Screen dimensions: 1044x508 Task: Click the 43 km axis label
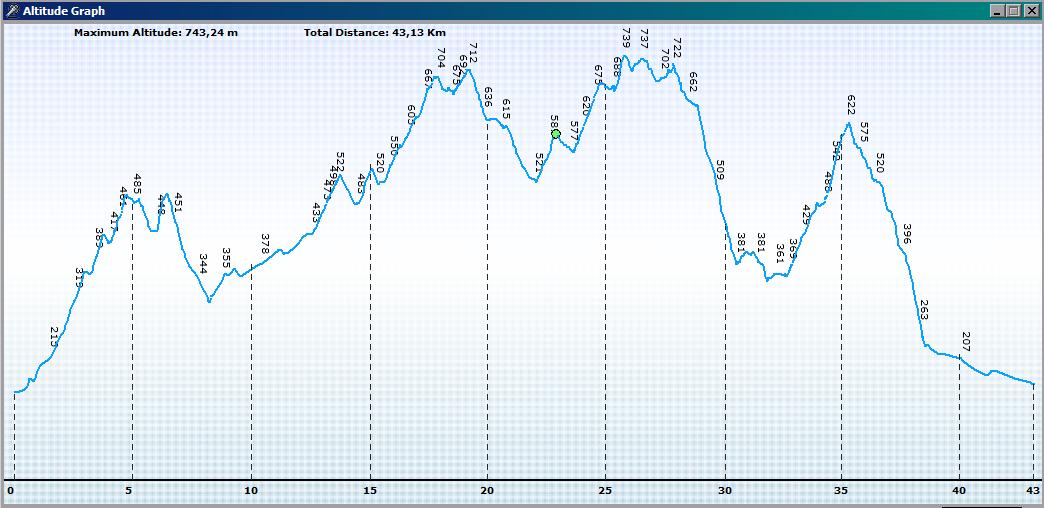pos(1032,491)
